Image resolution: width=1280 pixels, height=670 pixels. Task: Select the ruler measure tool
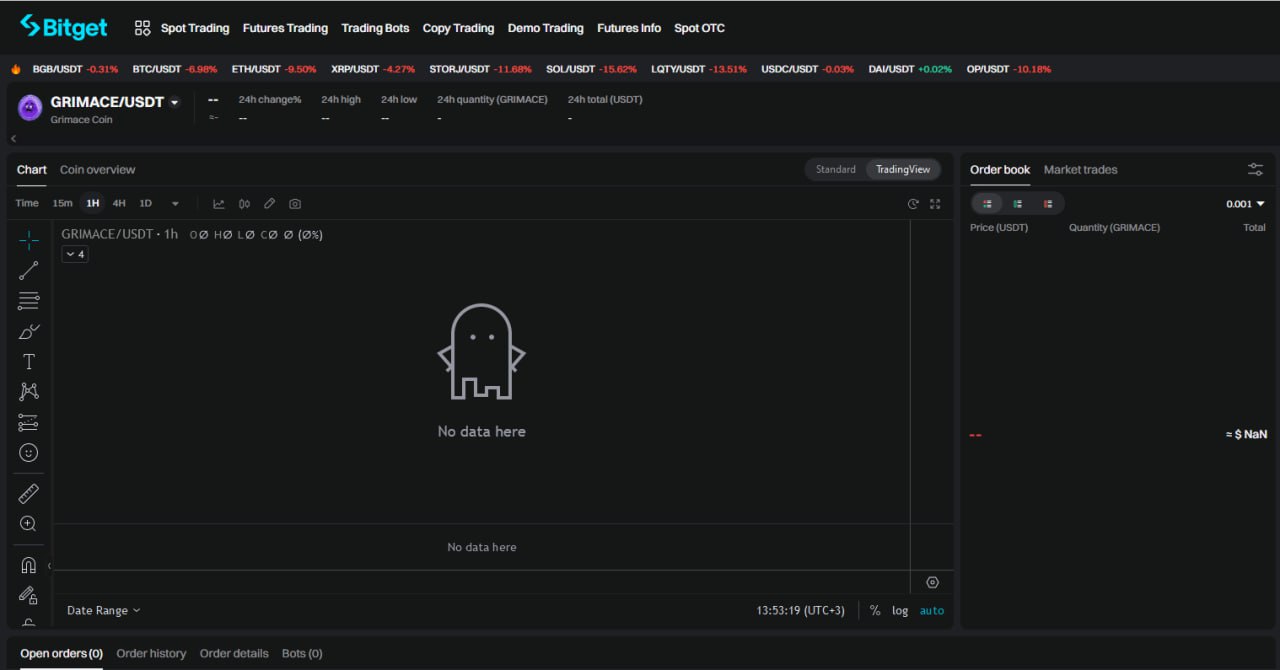[x=29, y=493]
